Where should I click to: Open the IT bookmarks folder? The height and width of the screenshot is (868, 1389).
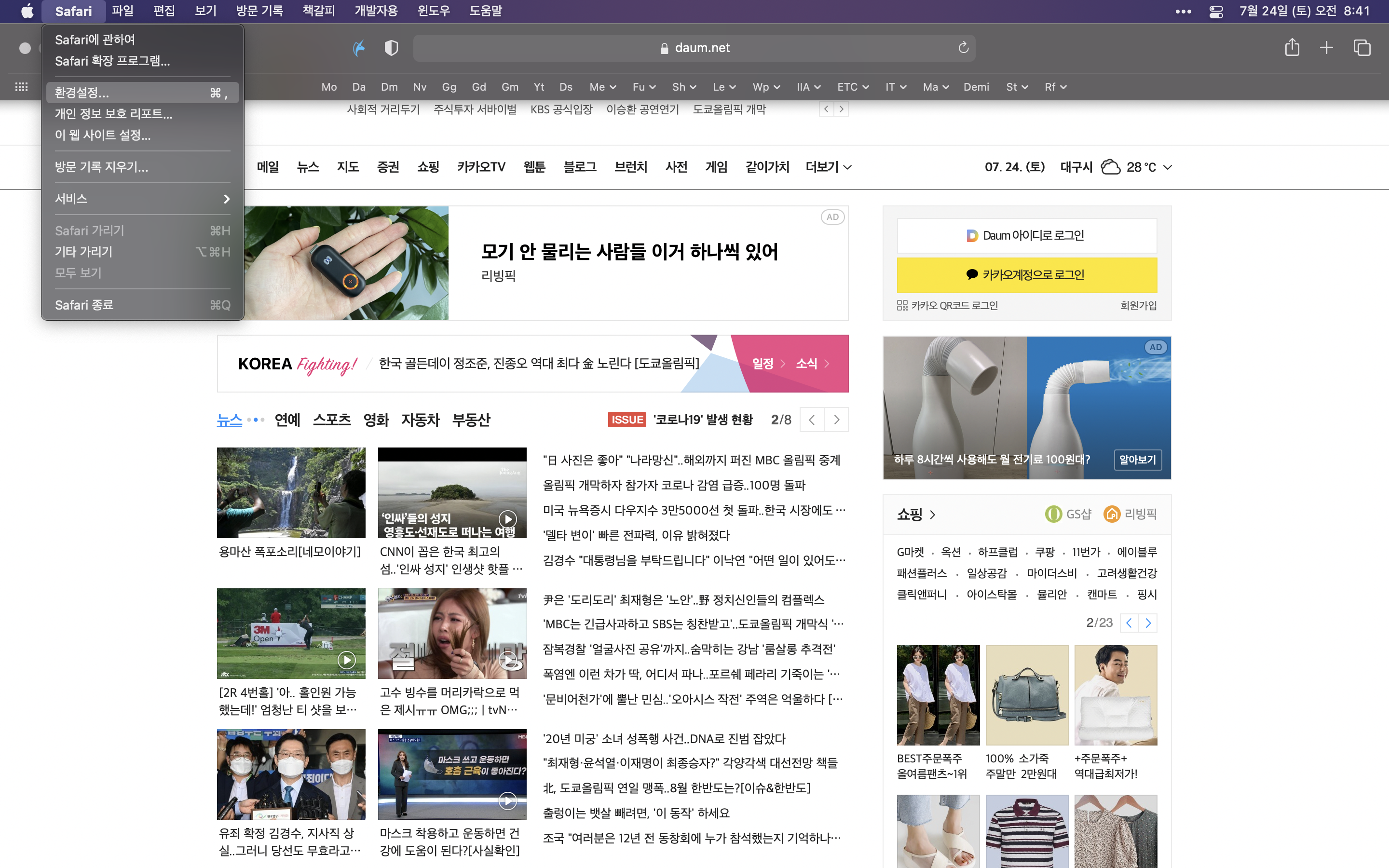tap(896, 87)
